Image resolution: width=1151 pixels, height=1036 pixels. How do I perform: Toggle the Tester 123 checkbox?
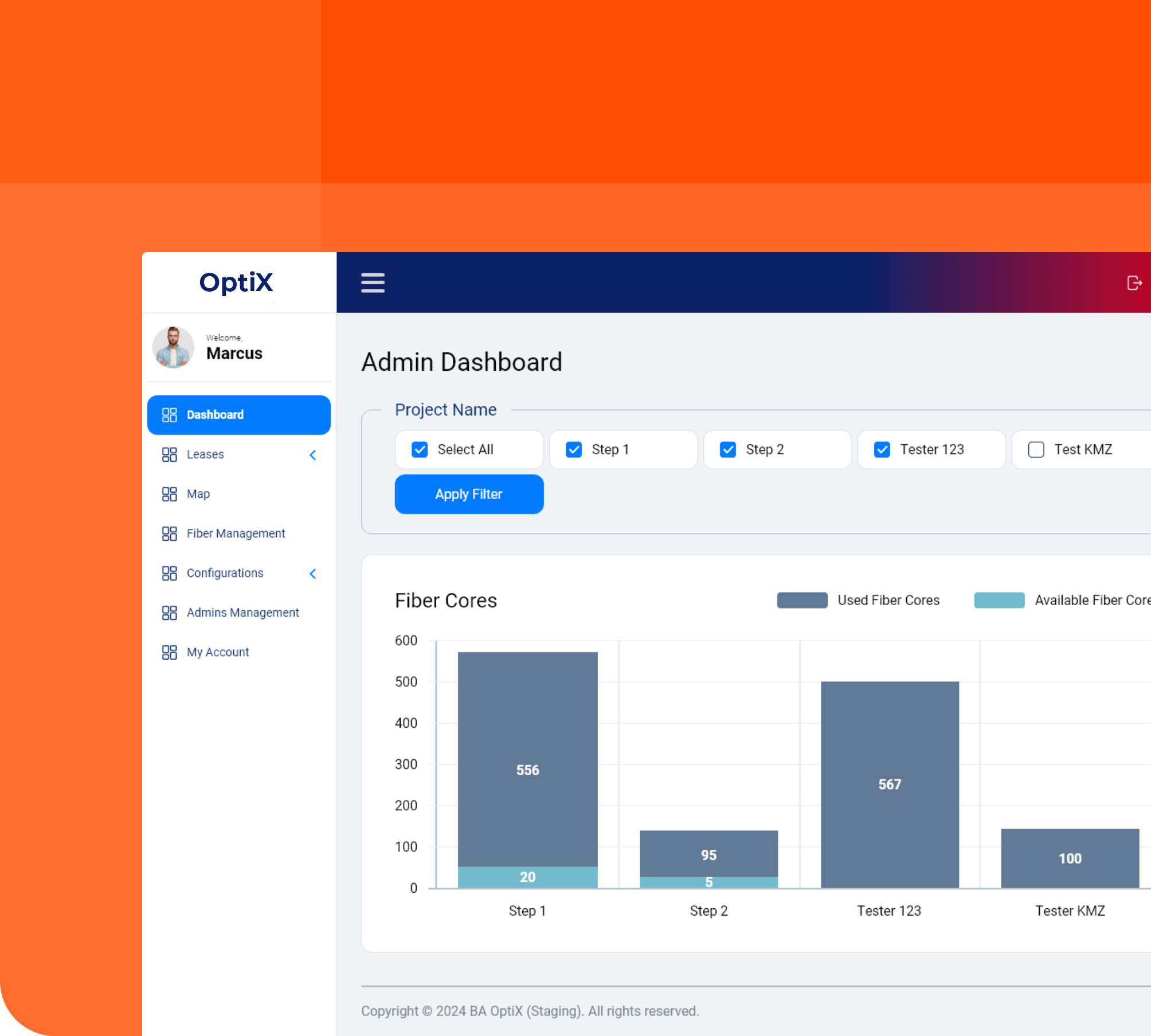tap(882, 450)
